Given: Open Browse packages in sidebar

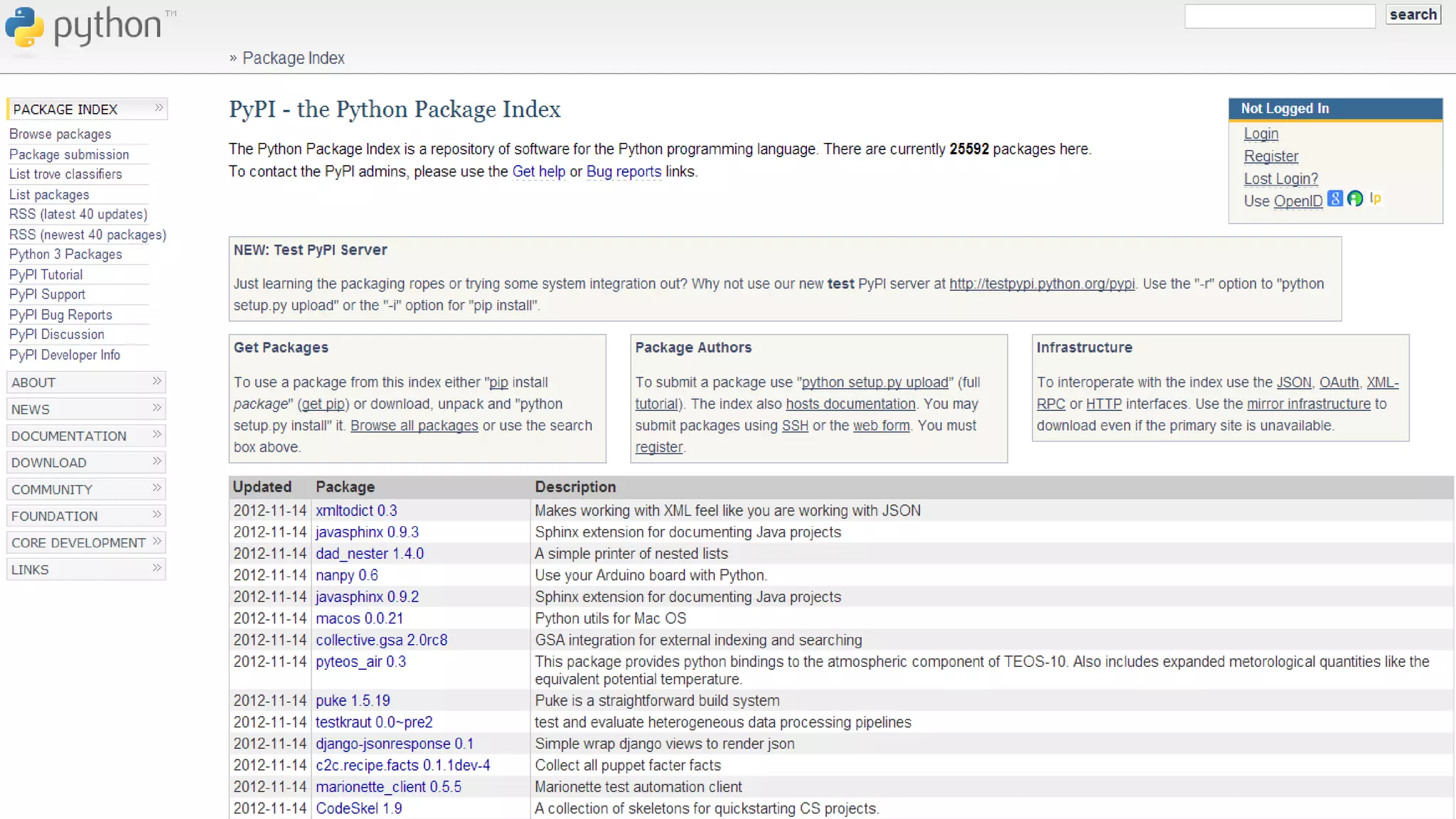Looking at the screenshot, I should 60,134.
